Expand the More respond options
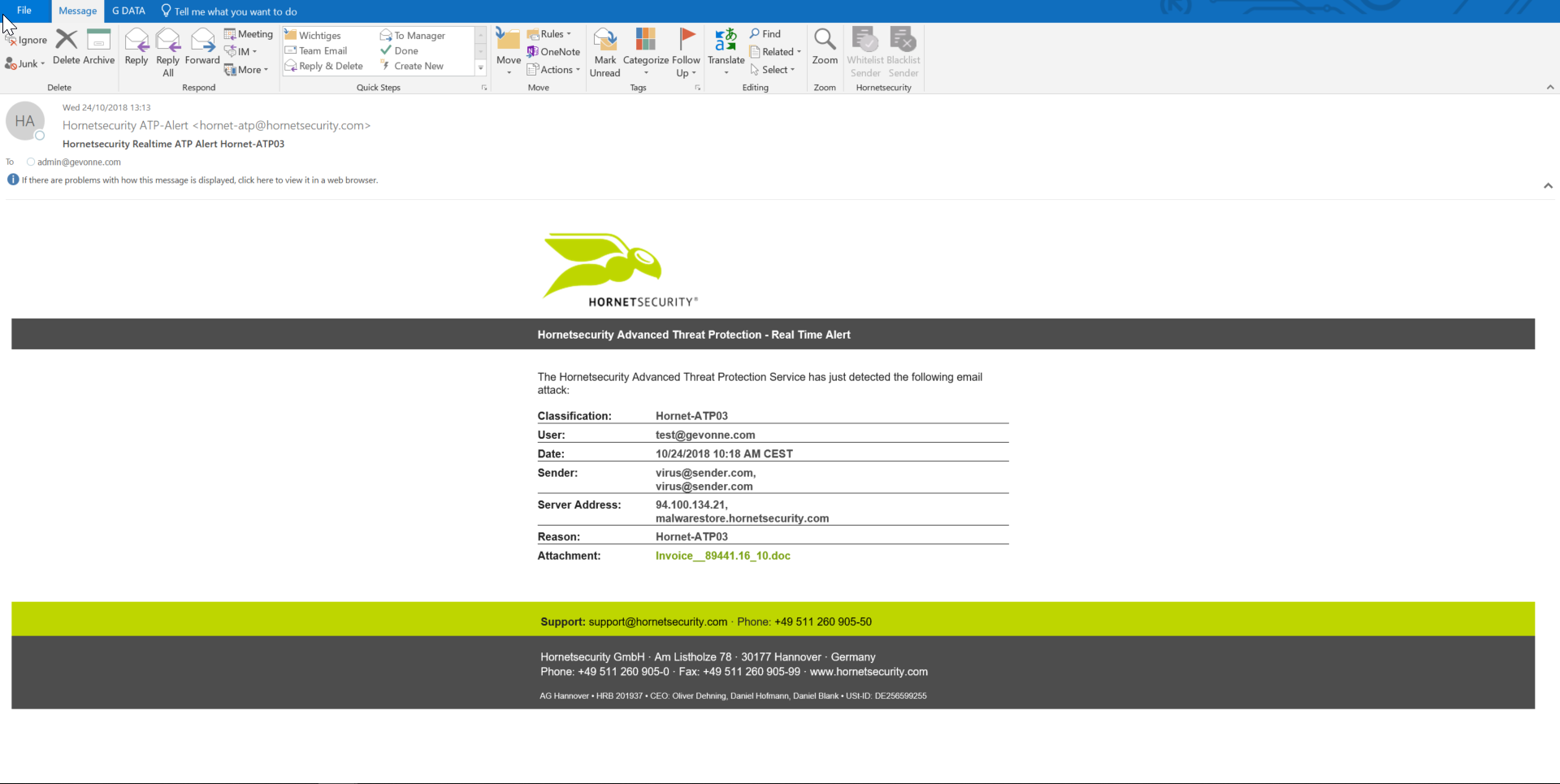 point(246,70)
